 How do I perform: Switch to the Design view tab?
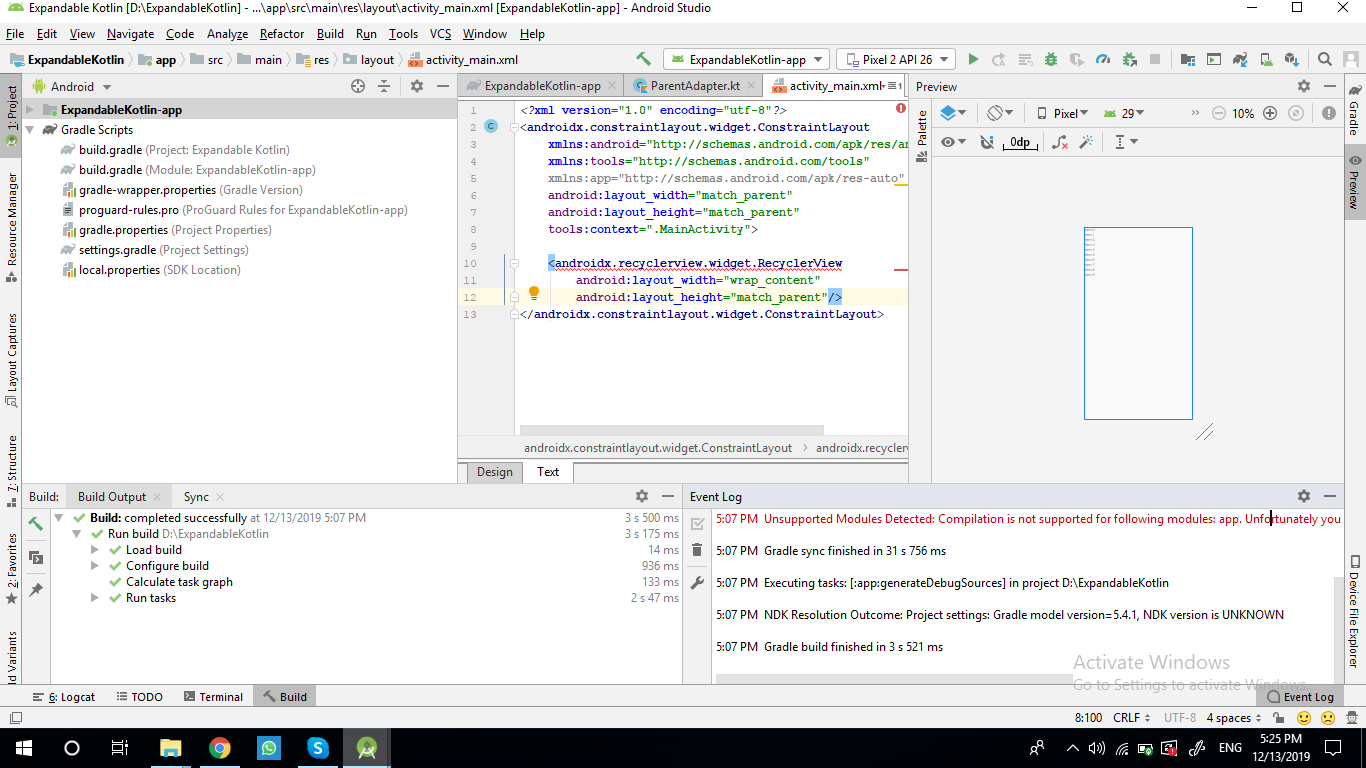tap(494, 472)
